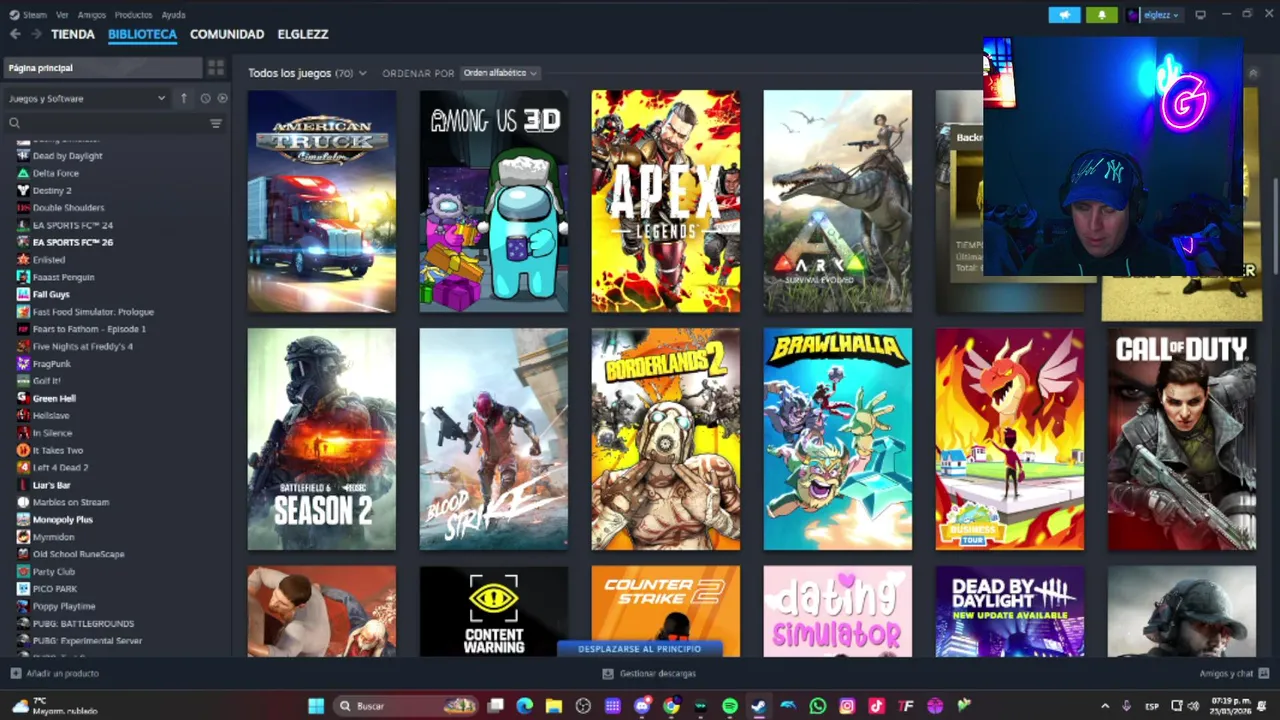This screenshot has height=720, width=1280.
Task: Open the Apex Legends cover
Action: click(x=666, y=202)
